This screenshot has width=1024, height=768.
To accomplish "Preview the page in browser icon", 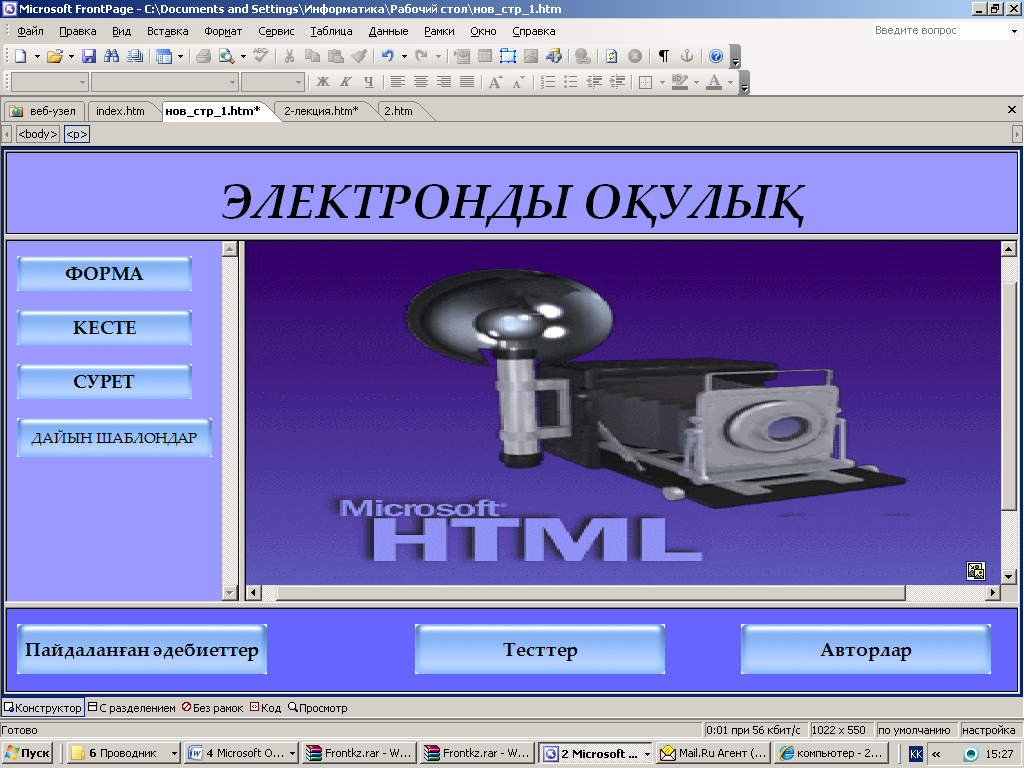I will point(226,56).
